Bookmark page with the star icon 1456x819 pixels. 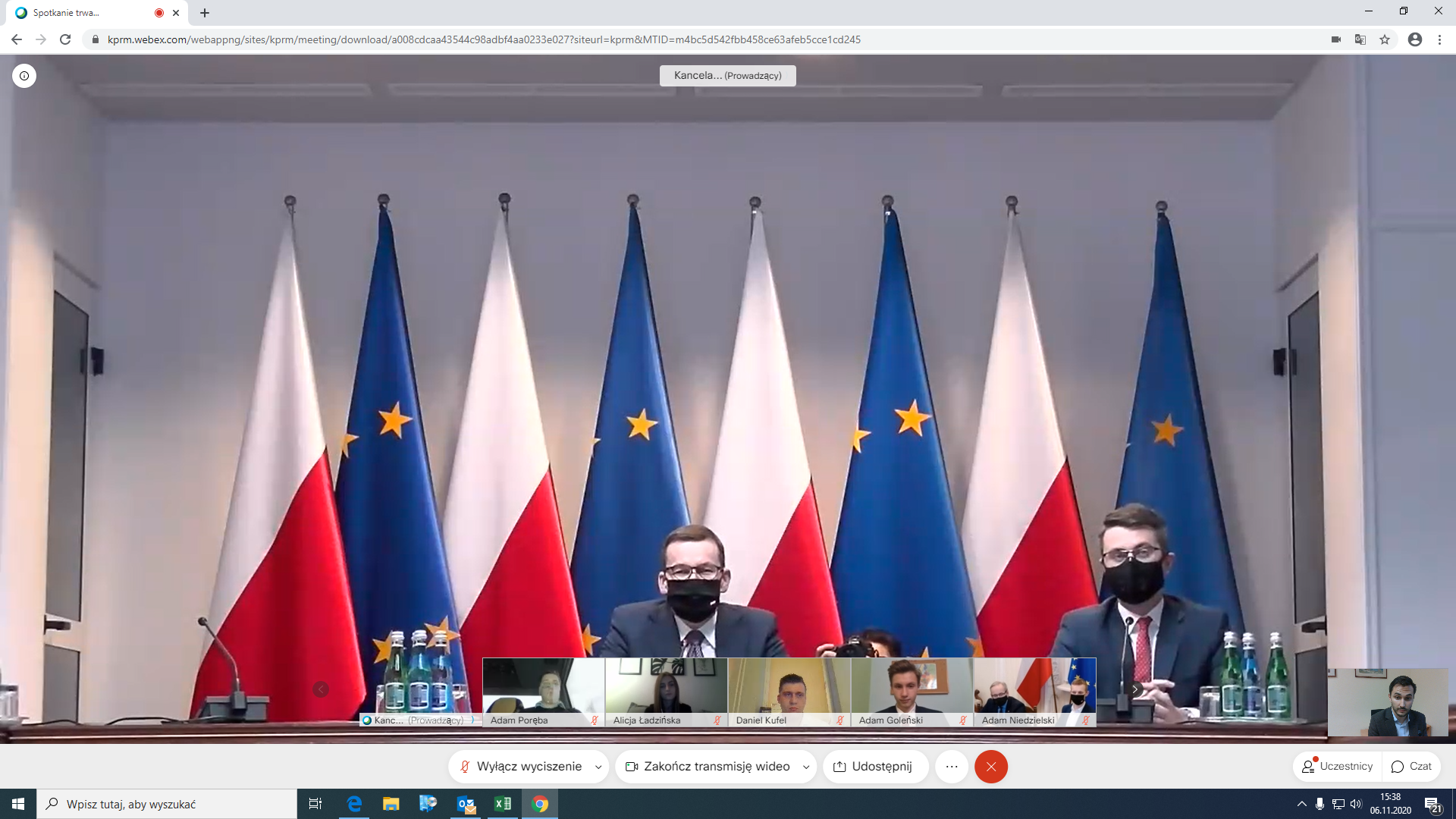click(1385, 39)
